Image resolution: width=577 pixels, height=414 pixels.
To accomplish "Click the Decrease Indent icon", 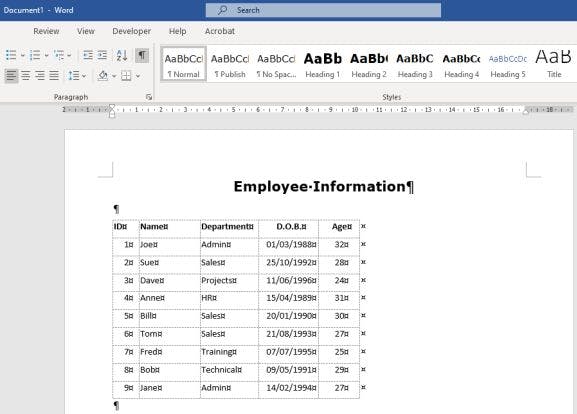I will pyautogui.click(x=88, y=55).
